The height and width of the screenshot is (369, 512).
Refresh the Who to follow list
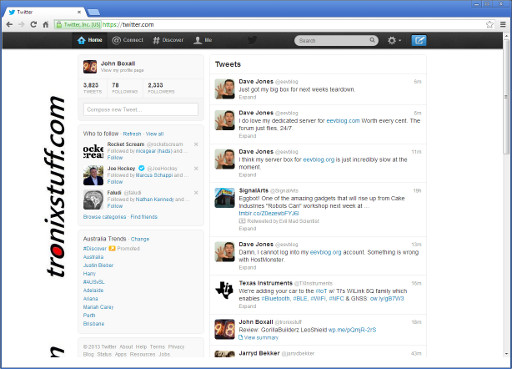pos(132,134)
